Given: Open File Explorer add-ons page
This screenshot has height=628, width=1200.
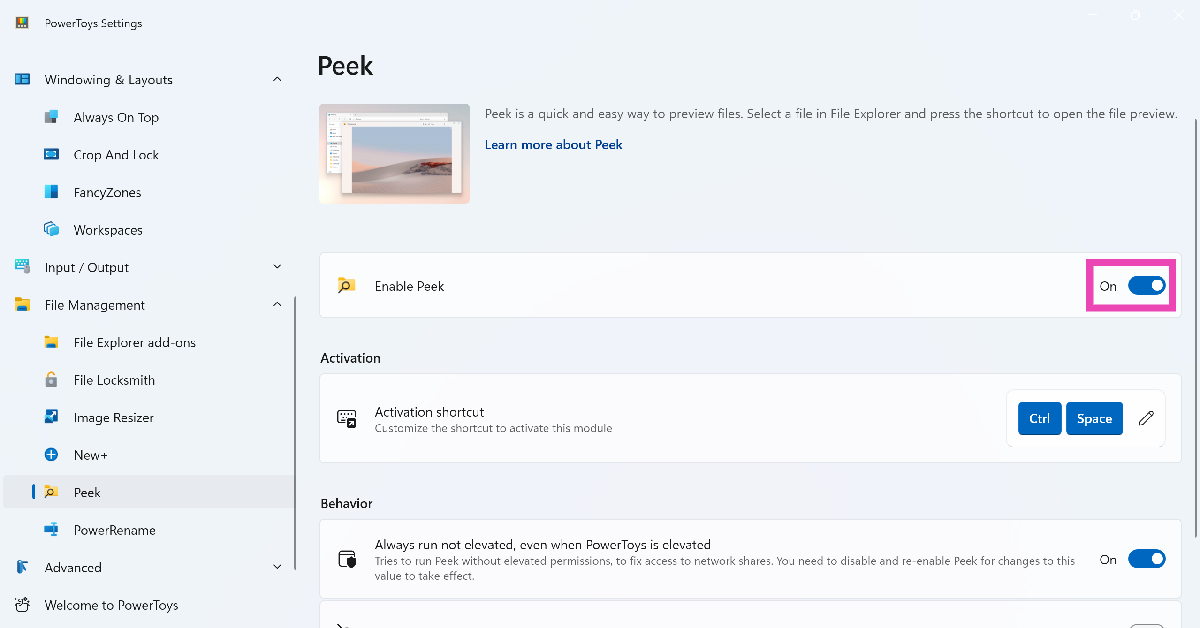Looking at the screenshot, I should [x=134, y=342].
